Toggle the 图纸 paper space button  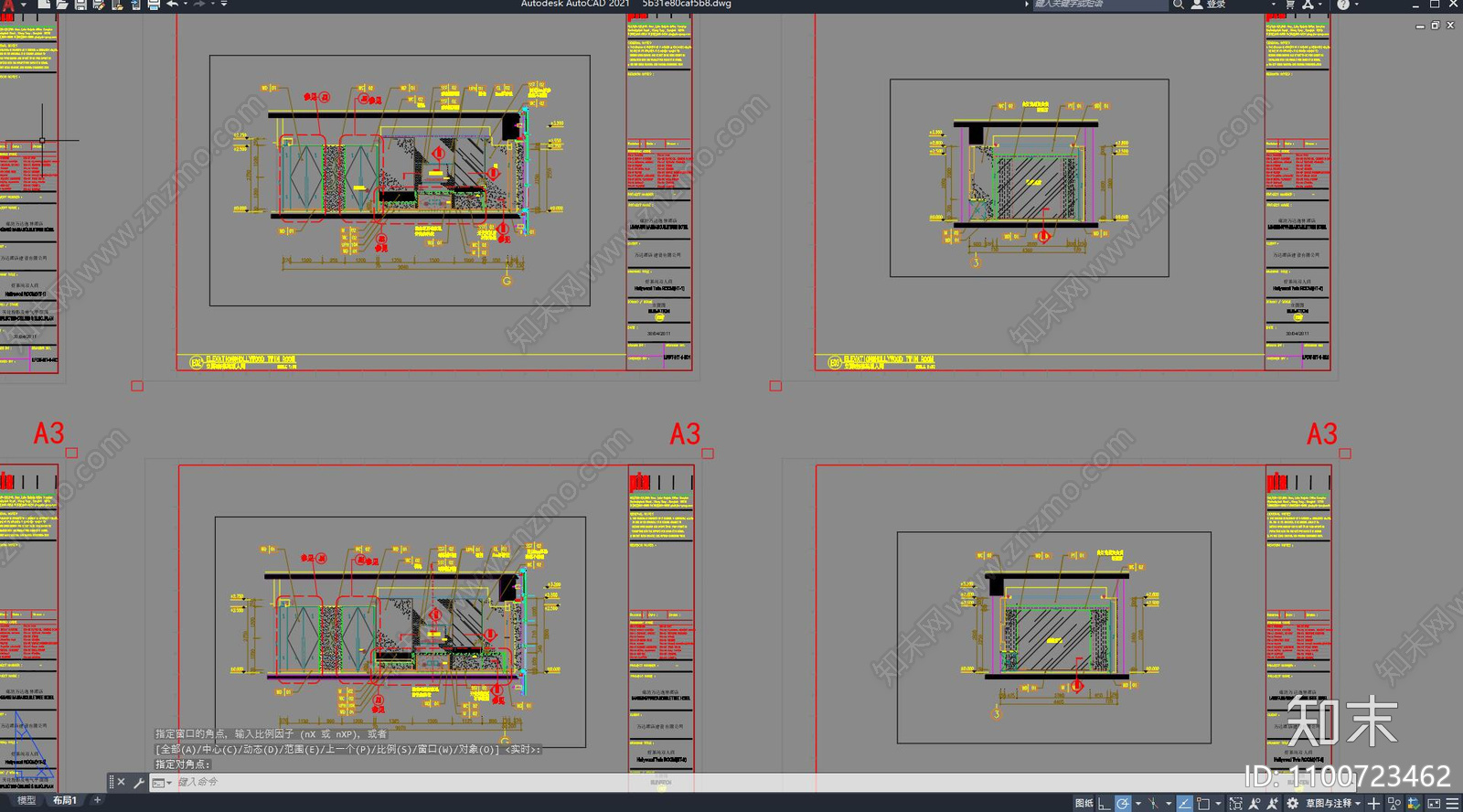pos(1084,804)
